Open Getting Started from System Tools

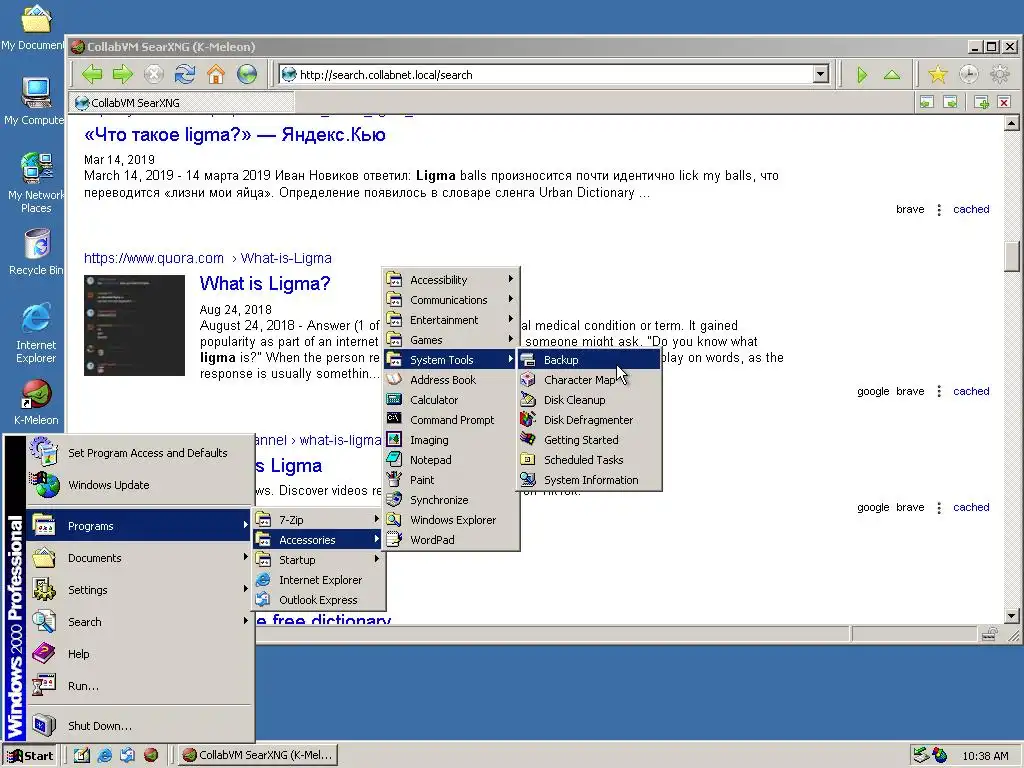click(x=589, y=440)
